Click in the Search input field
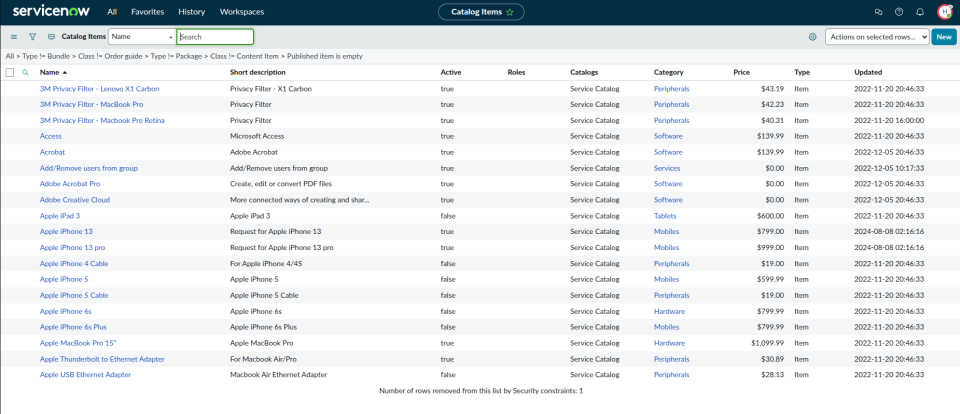The width and height of the screenshot is (960, 414). [x=215, y=37]
